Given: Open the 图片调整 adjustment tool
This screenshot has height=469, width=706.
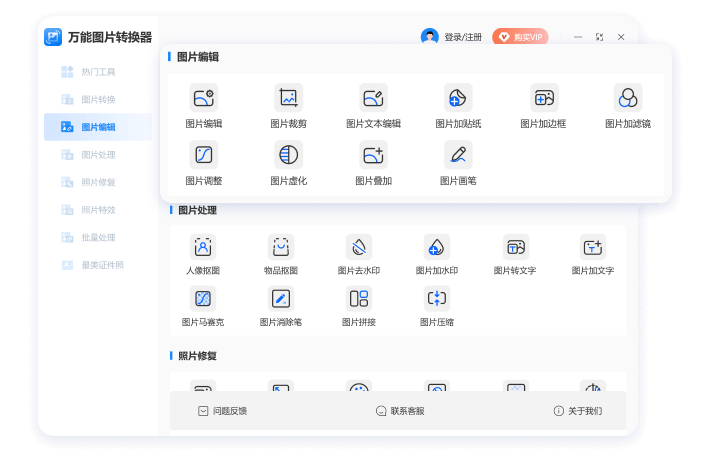Looking at the screenshot, I should [204, 155].
